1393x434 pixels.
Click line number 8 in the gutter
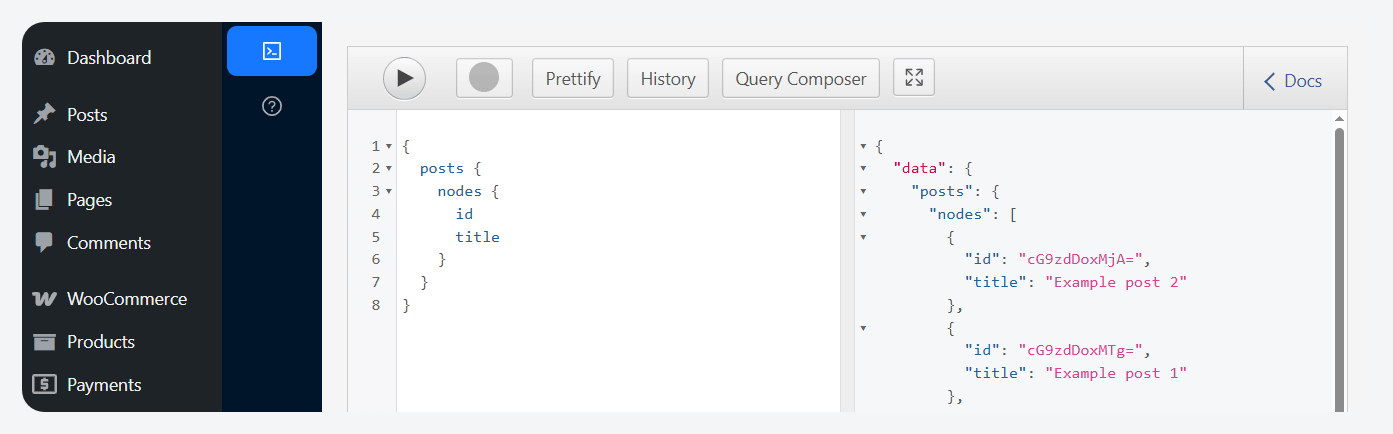tap(376, 305)
